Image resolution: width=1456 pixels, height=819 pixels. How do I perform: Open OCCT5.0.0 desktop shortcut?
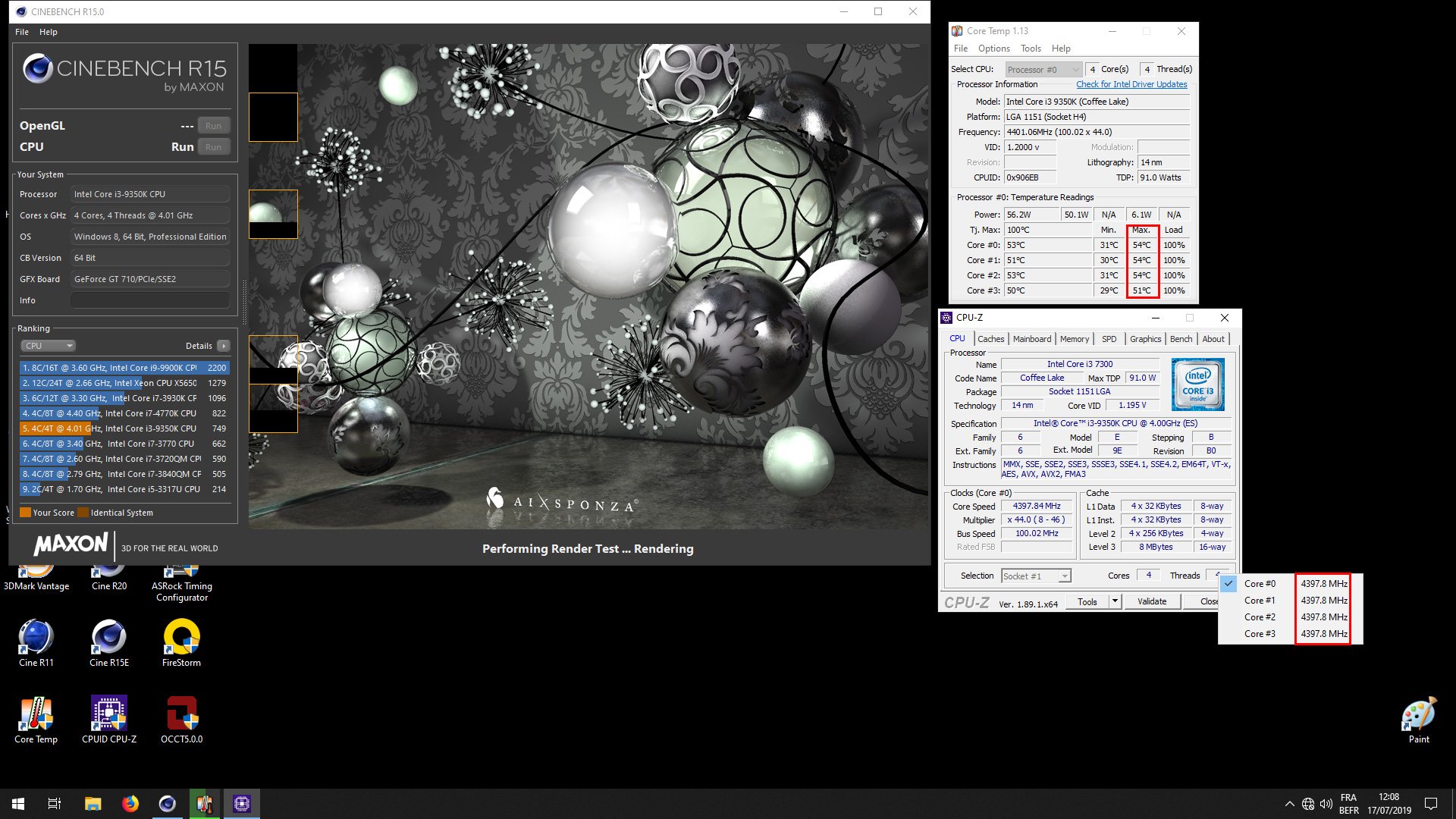(x=181, y=720)
